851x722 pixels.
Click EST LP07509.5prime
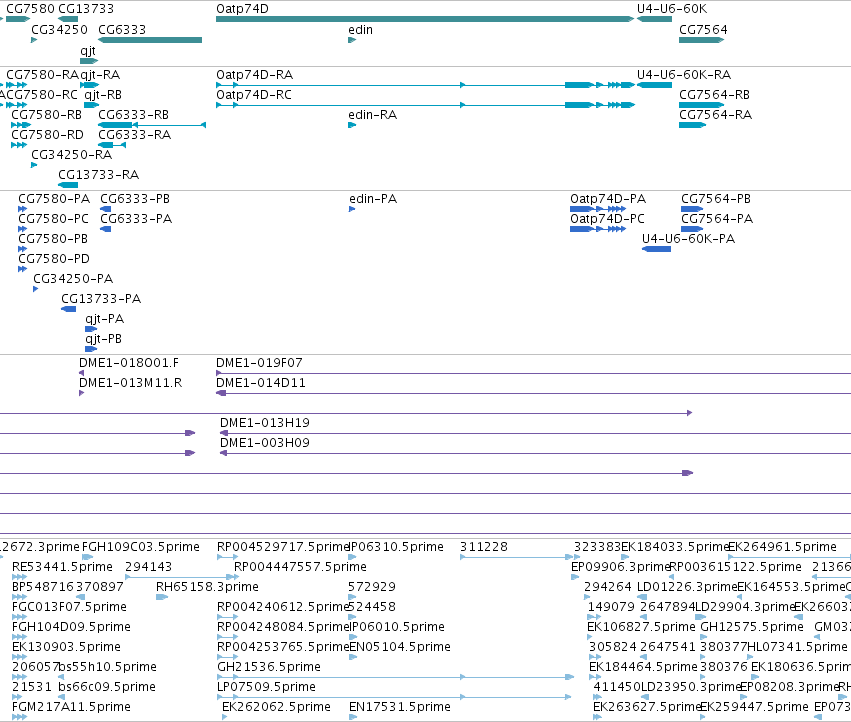pyautogui.click(x=393, y=697)
